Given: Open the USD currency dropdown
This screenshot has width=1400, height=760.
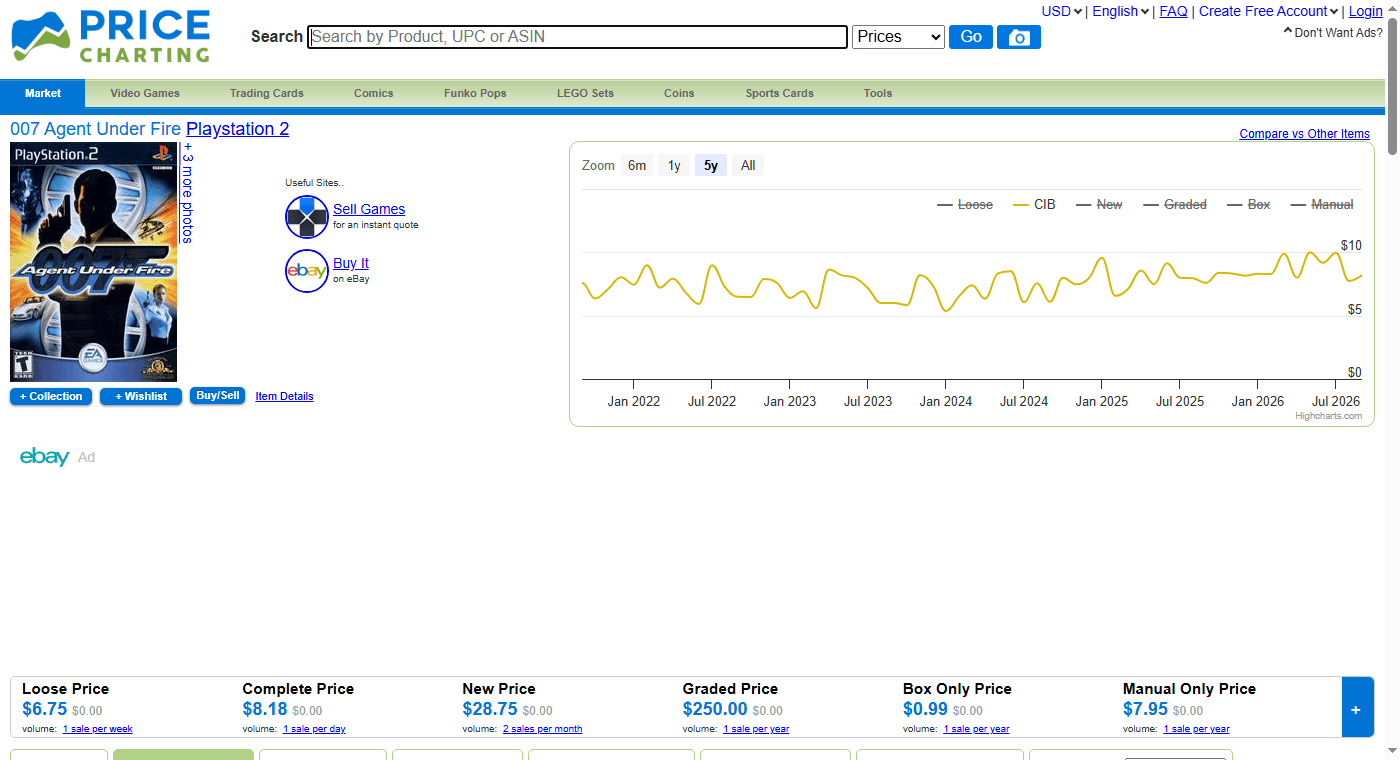Looking at the screenshot, I should point(1062,11).
